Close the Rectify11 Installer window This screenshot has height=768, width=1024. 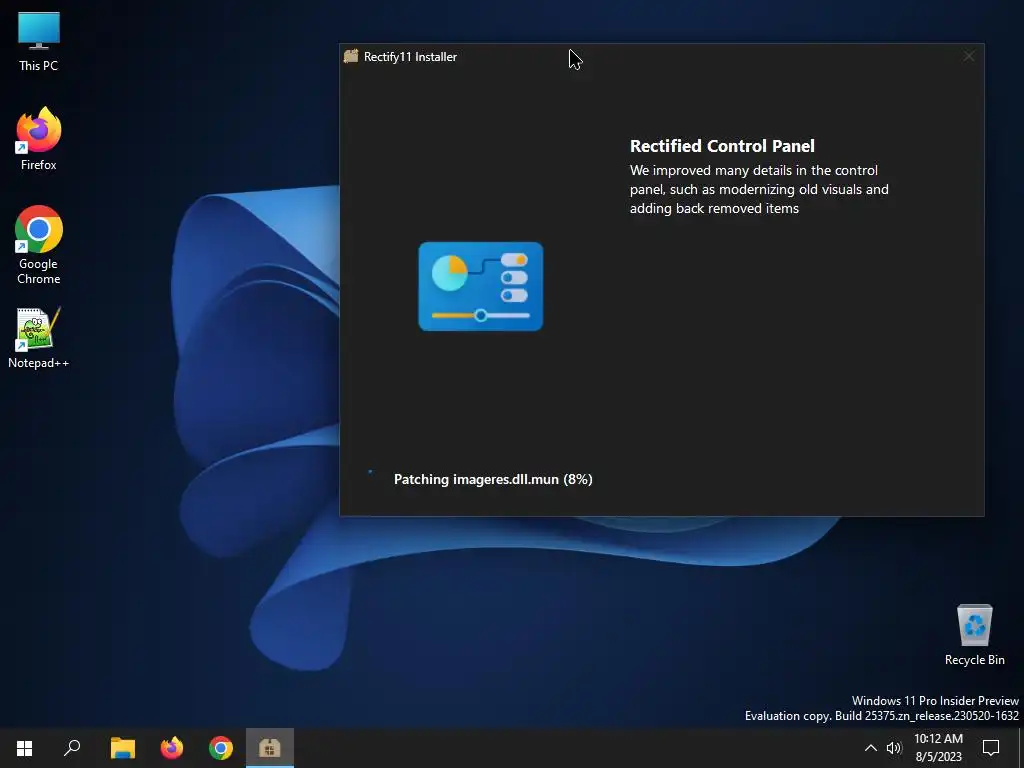968,56
